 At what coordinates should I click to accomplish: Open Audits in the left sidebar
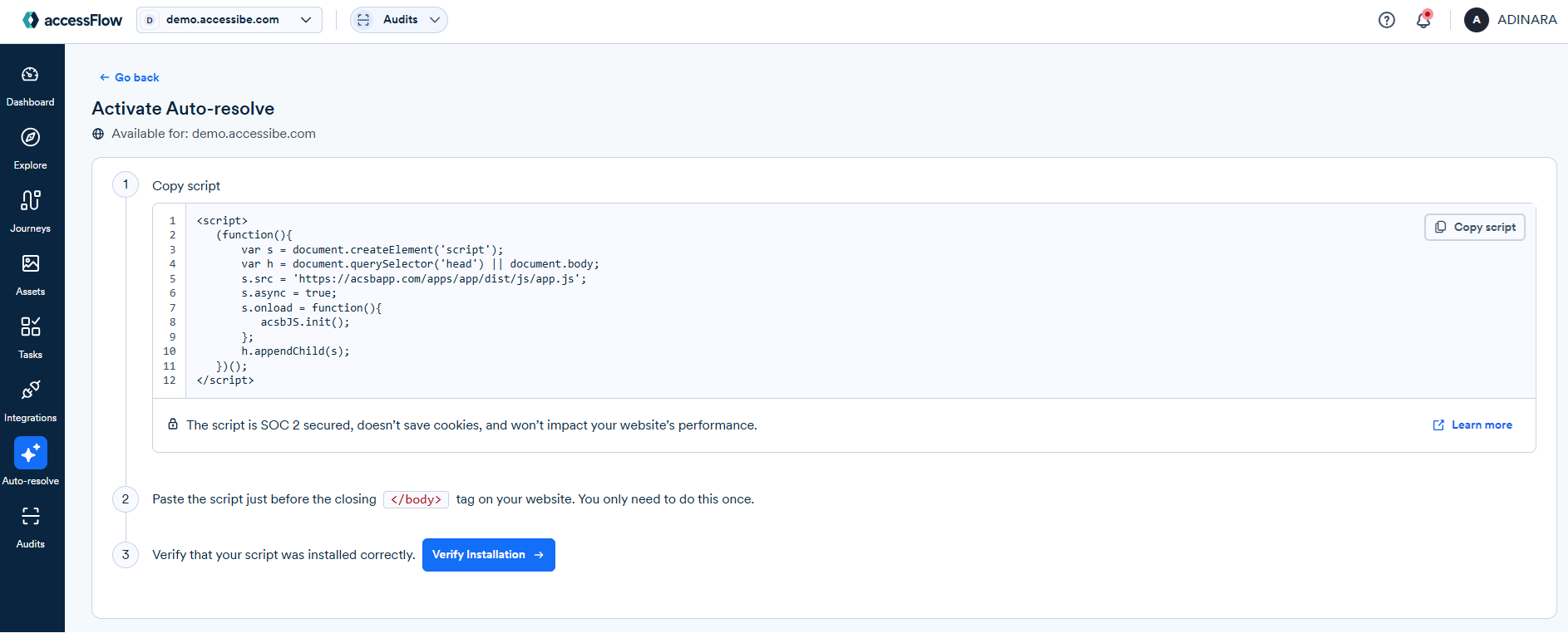(x=31, y=518)
